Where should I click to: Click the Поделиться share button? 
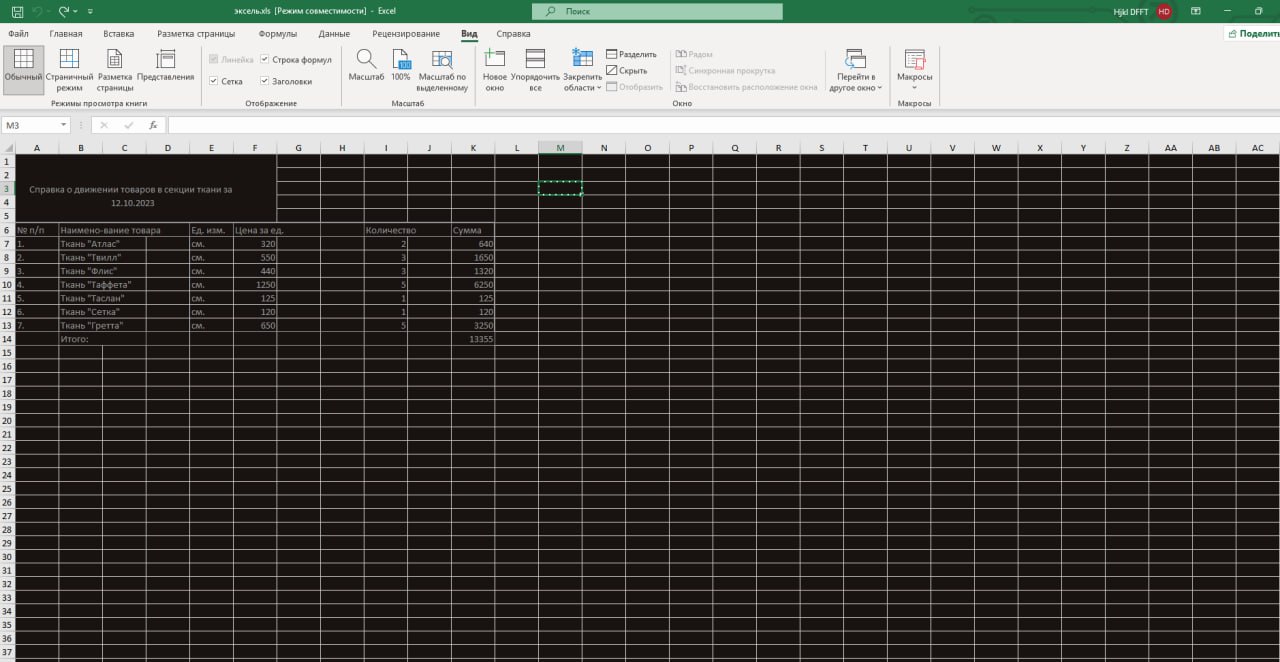[x=1253, y=33]
